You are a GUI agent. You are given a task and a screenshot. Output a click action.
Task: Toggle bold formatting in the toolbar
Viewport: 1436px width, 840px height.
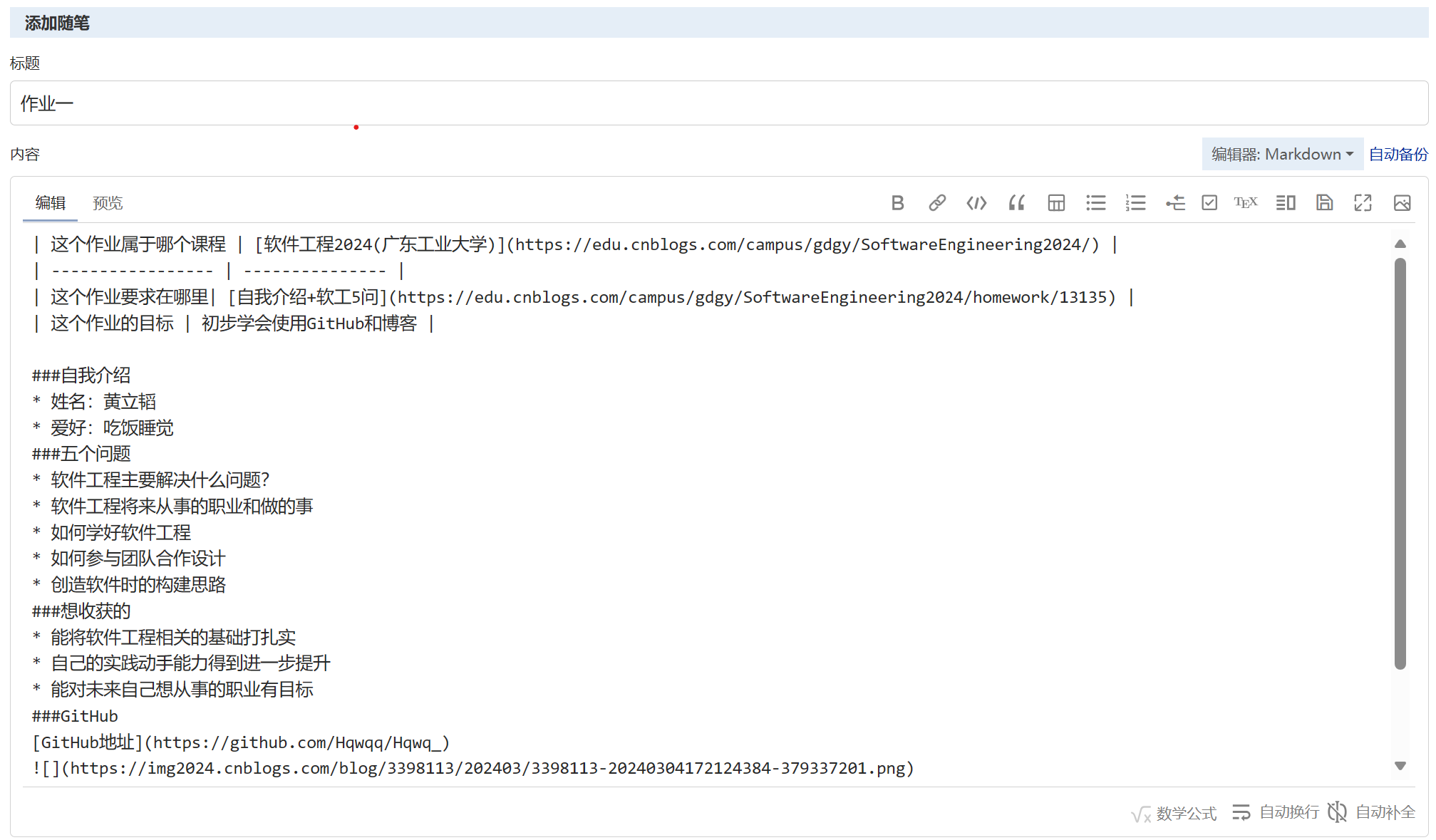897,203
